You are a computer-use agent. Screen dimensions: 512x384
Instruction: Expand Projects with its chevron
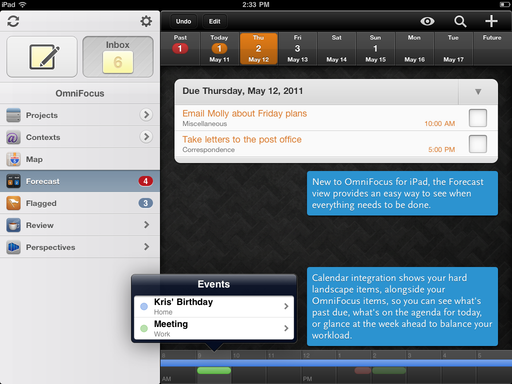click(x=146, y=115)
